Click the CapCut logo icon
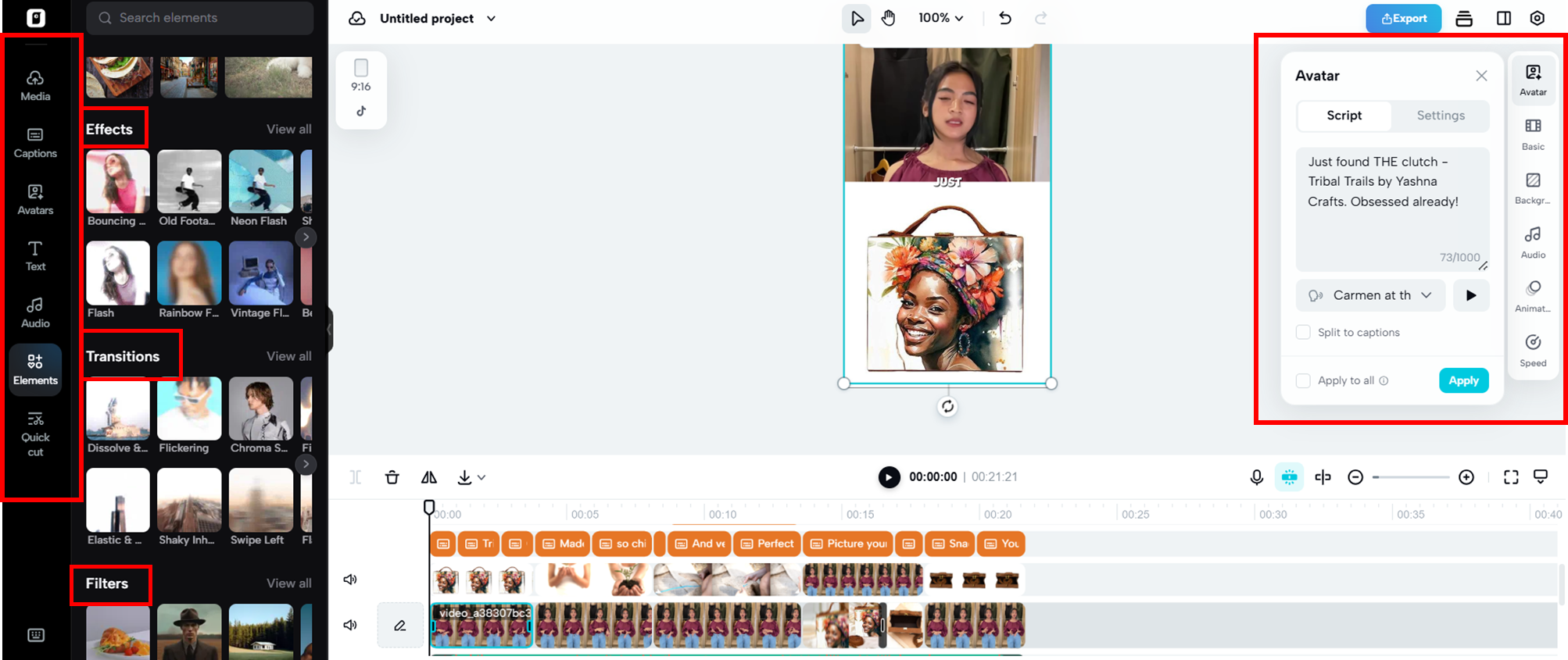 [x=36, y=17]
